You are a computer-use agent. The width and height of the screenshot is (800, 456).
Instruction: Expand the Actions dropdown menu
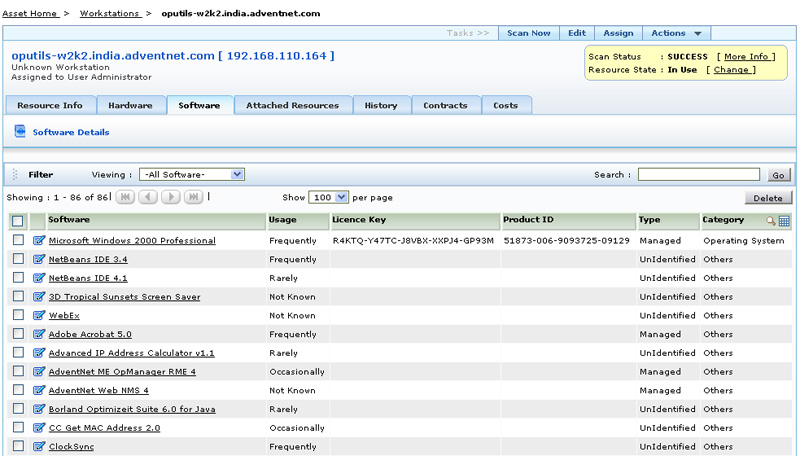[x=677, y=33]
